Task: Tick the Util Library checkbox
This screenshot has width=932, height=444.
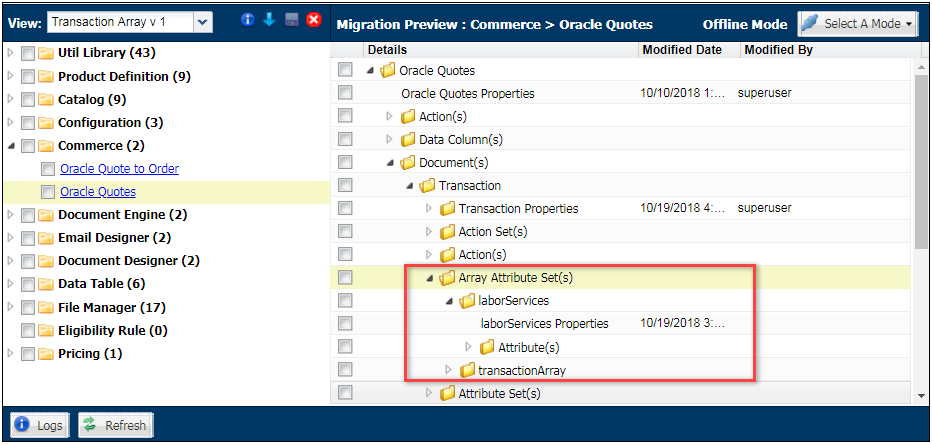Action: (x=28, y=53)
